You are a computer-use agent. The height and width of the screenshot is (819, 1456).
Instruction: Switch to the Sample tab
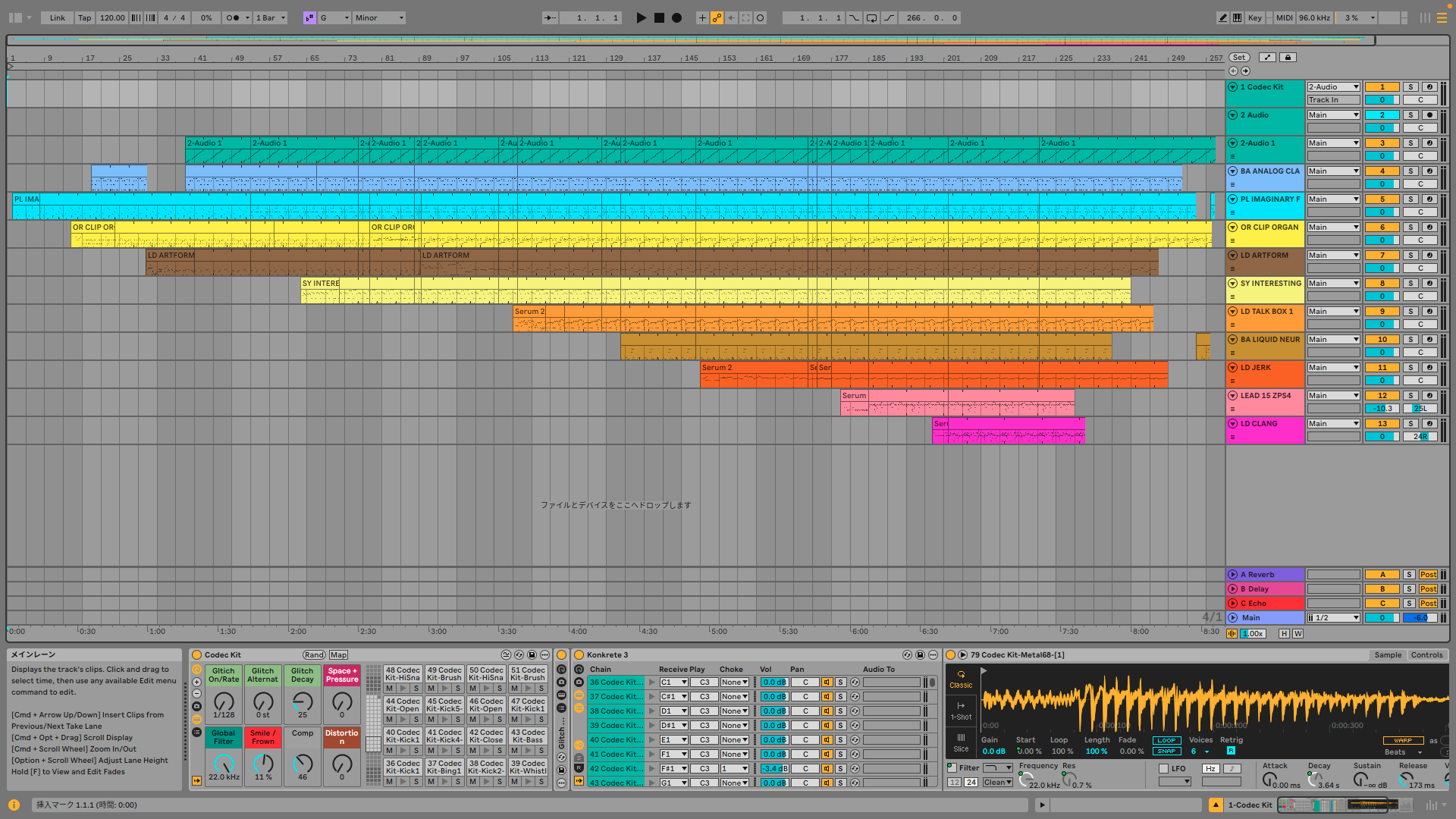click(x=1388, y=654)
